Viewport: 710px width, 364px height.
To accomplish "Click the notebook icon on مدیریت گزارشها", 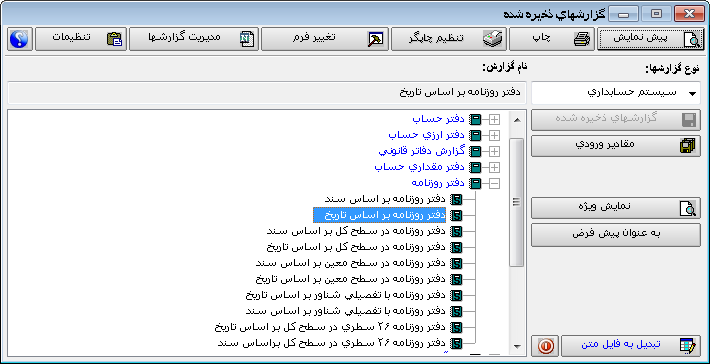I will (x=247, y=39).
